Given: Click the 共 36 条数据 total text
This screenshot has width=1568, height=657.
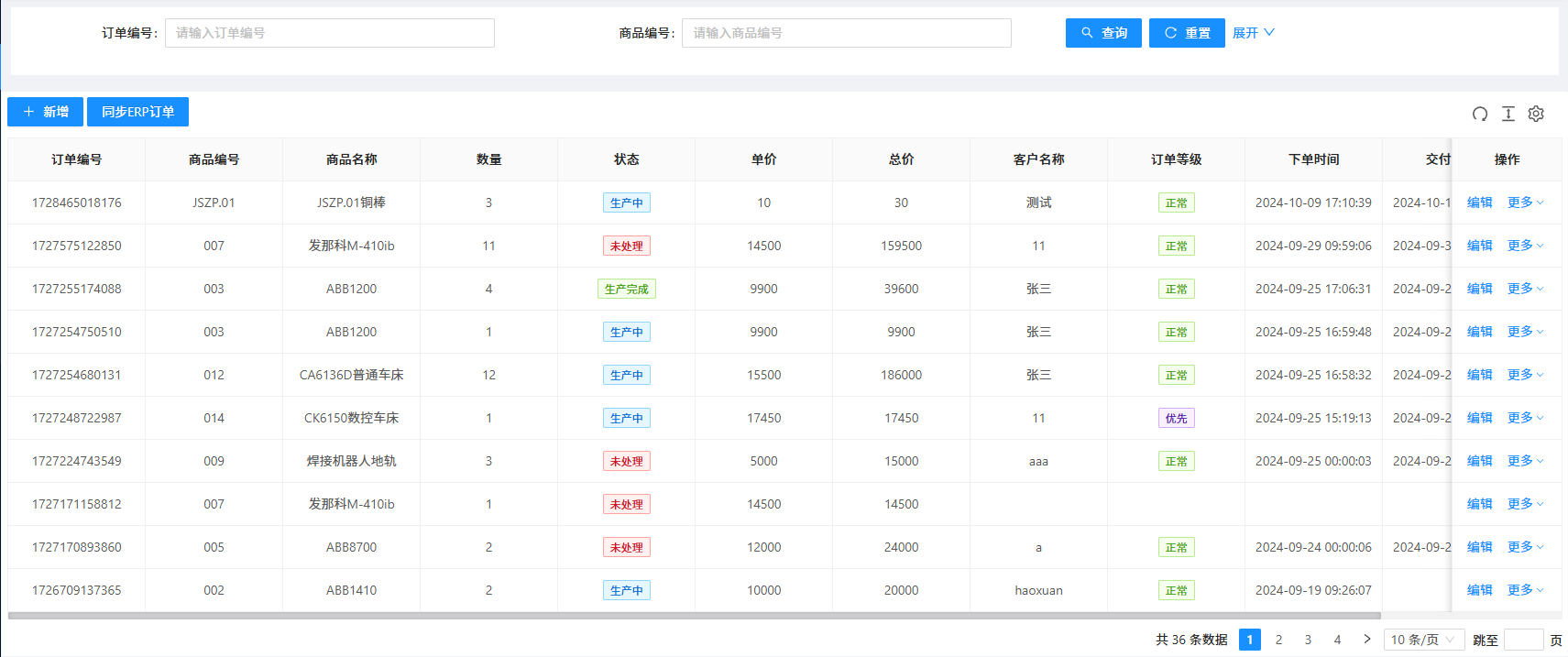Looking at the screenshot, I should [1191, 640].
